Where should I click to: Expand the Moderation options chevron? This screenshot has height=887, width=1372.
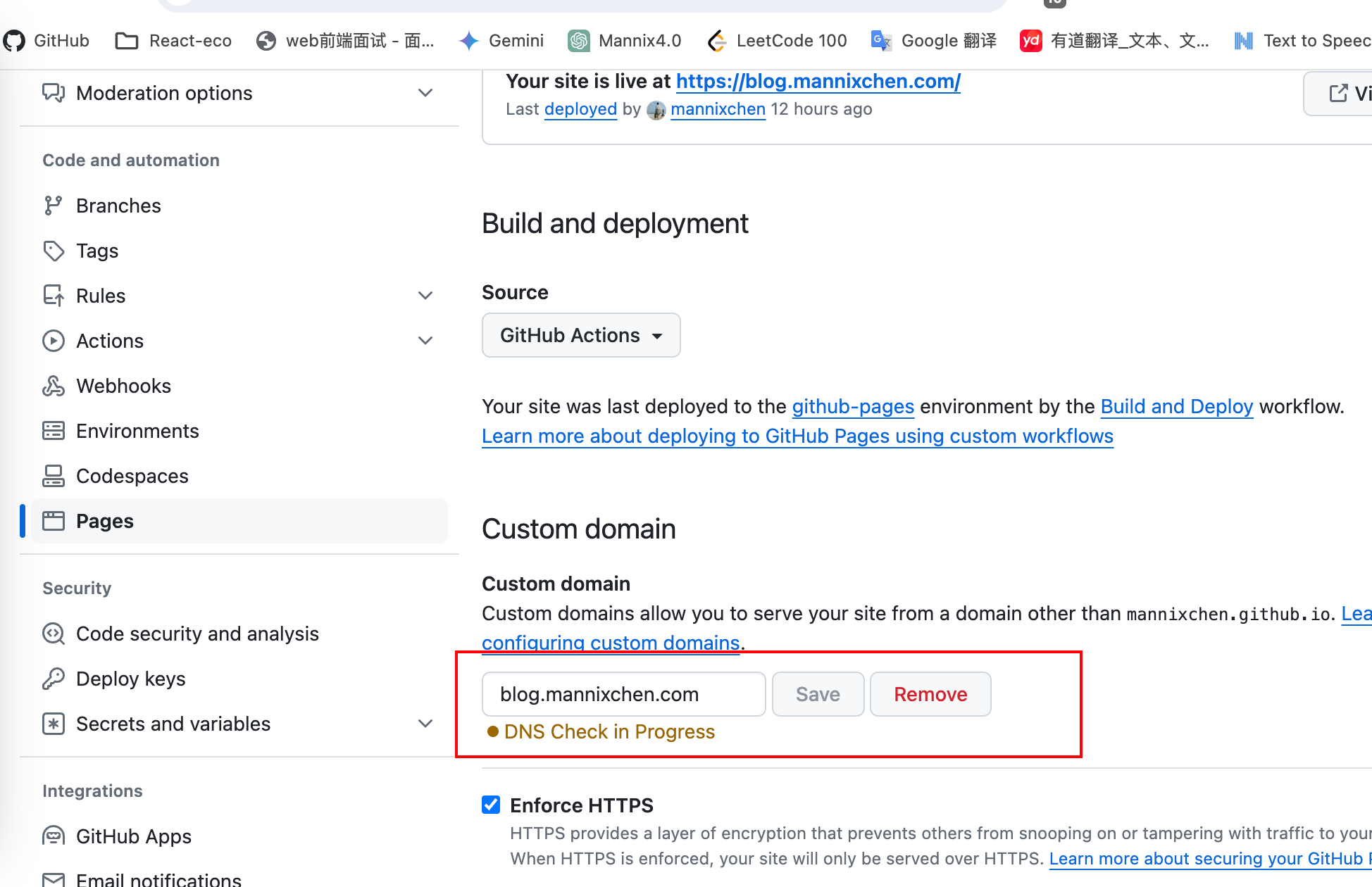(x=425, y=93)
